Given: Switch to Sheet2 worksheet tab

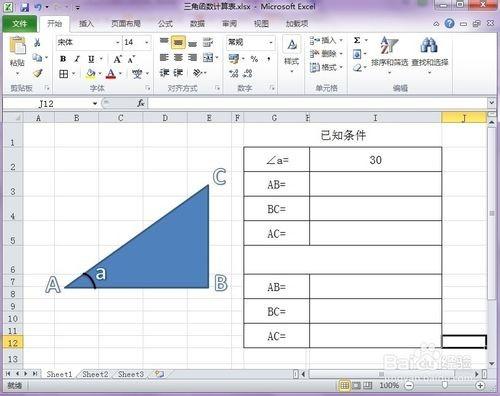Looking at the screenshot, I should [95, 374].
